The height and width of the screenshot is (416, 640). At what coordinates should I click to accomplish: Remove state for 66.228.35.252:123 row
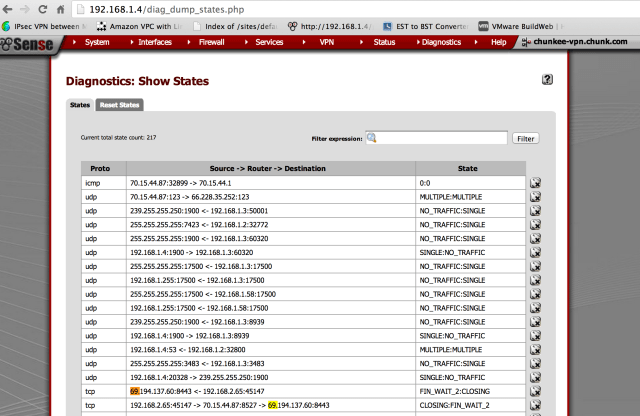pos(536,197)
